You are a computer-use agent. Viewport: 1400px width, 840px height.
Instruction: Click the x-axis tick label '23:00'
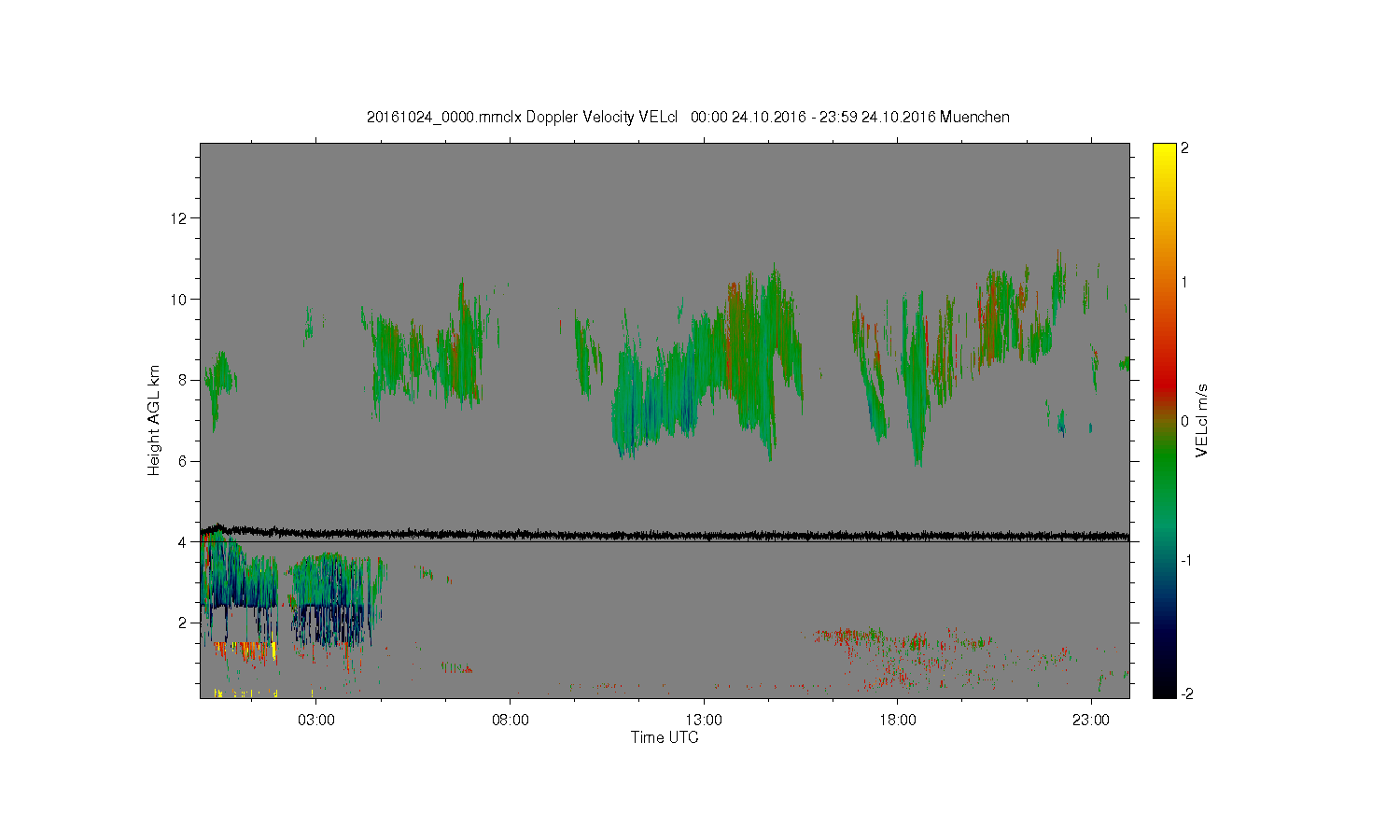(x=1092, y=721)
